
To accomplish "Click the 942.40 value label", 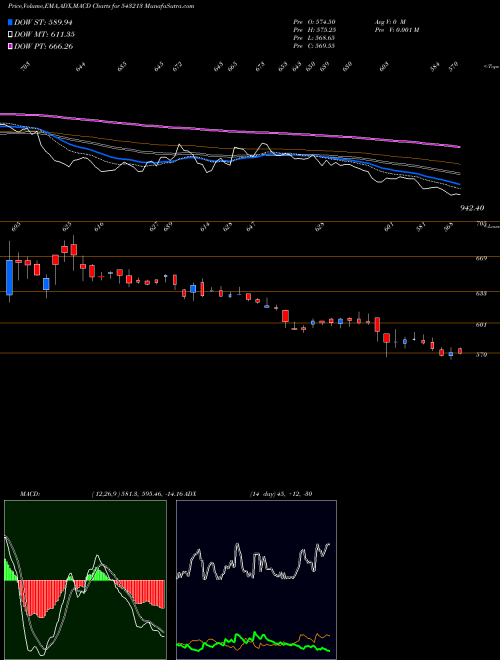I will coord(472,208).
